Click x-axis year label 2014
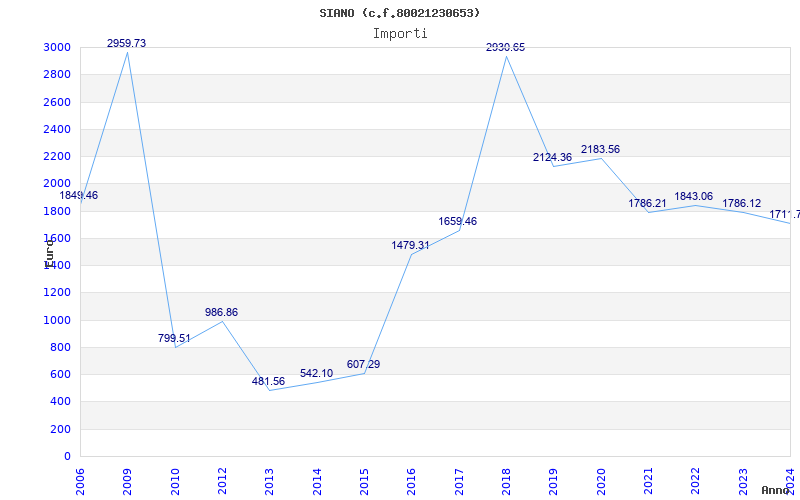 tap(317, 482)
